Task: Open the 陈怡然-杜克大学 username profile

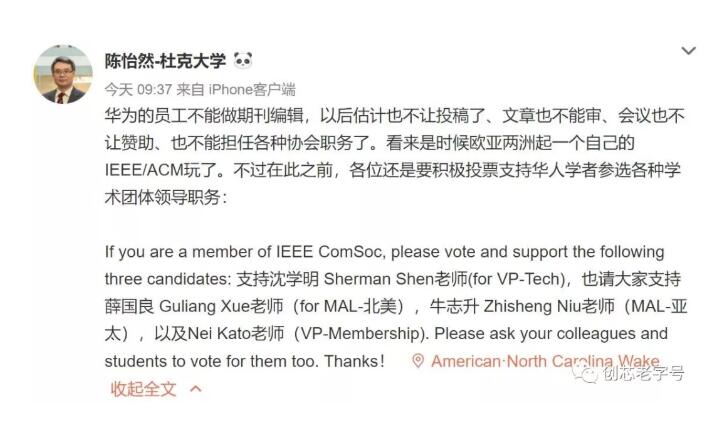Action: (x=165, y=61)
